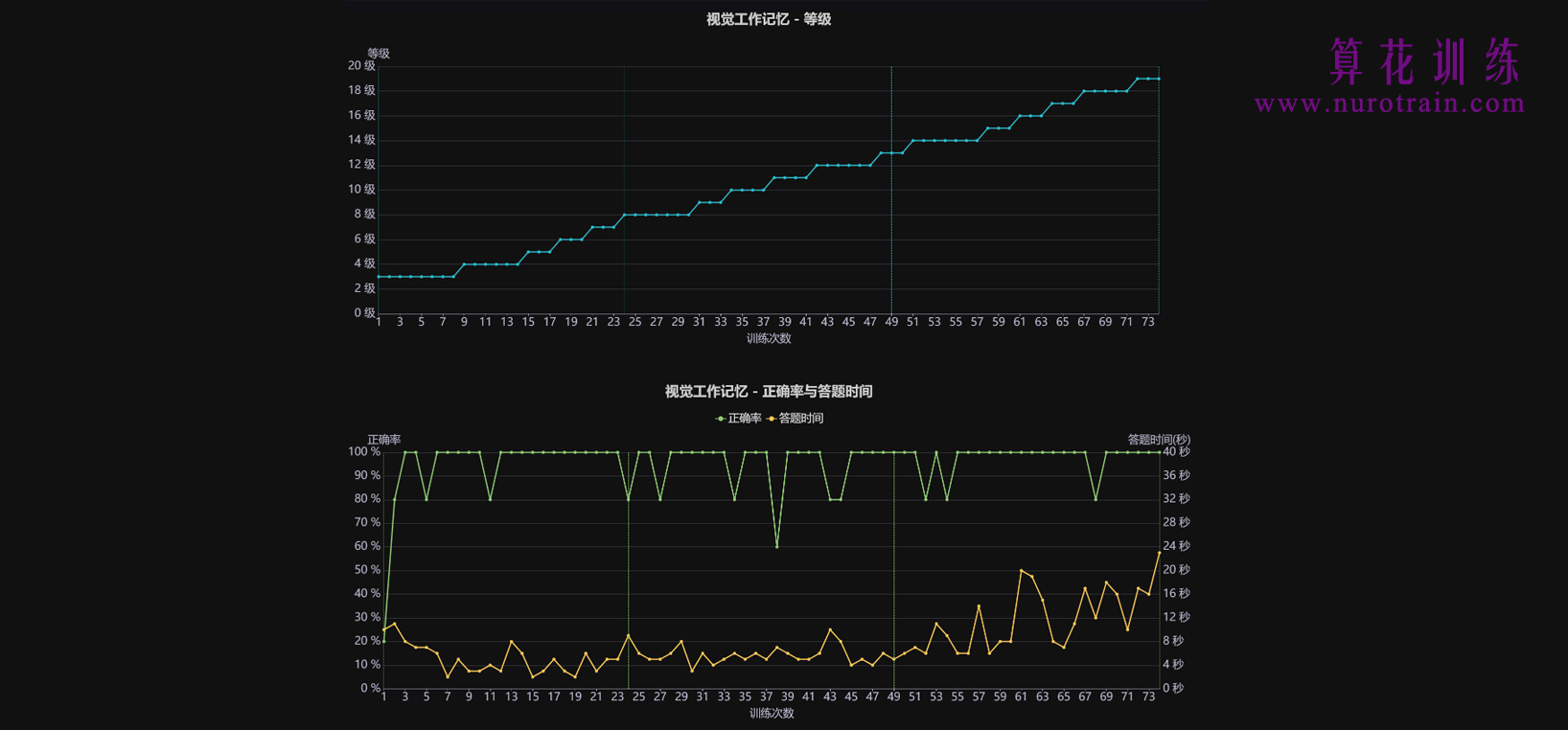The width and height of the screenshot is (1568, 730).
Task: Select the first data point of level chart
Action: click(x=379, y=277)
